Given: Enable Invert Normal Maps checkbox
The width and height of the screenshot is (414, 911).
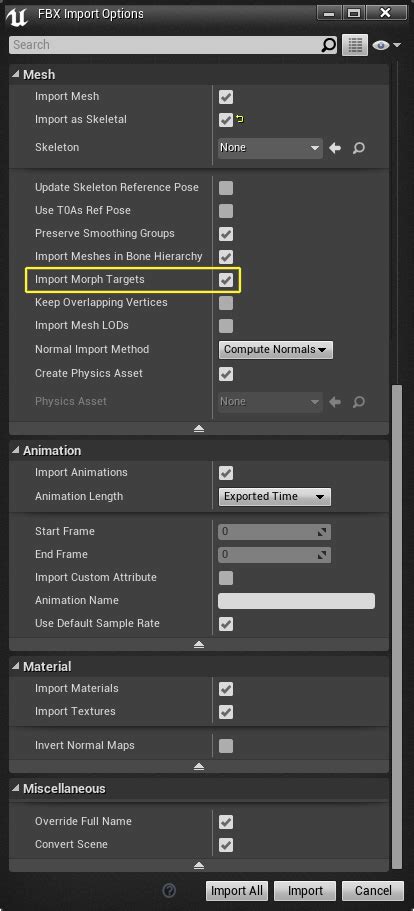Looking at the screenshot, I should pos(226,745).
